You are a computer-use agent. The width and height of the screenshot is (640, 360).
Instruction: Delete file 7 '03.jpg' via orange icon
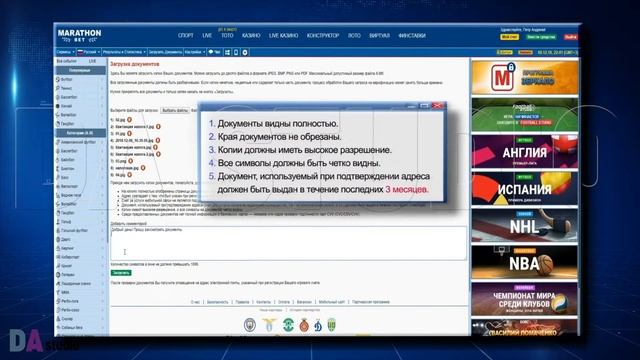130,161
